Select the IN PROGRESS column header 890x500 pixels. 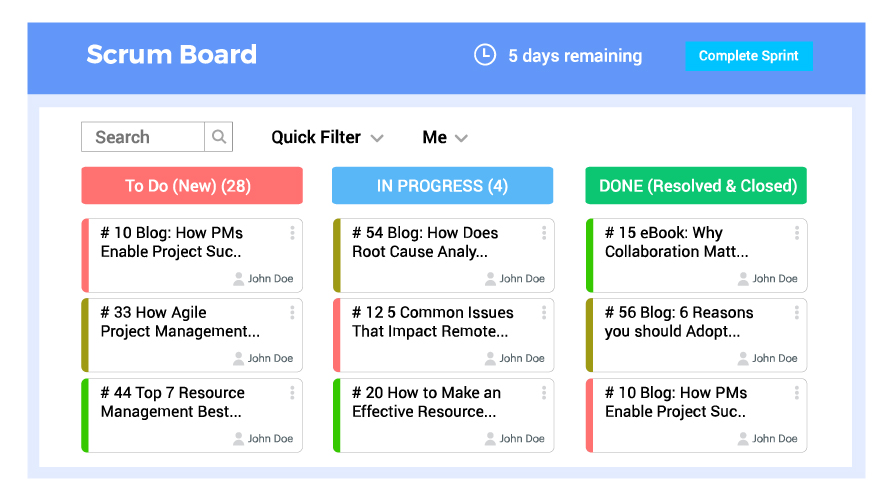[x=442, y=186]
